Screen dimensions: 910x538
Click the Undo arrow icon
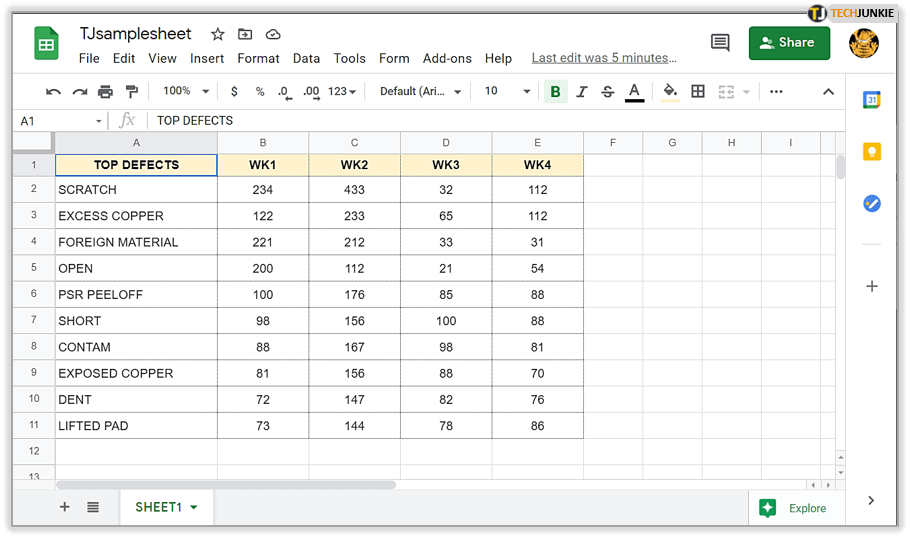pyautogui.click(x=53, y=92)
